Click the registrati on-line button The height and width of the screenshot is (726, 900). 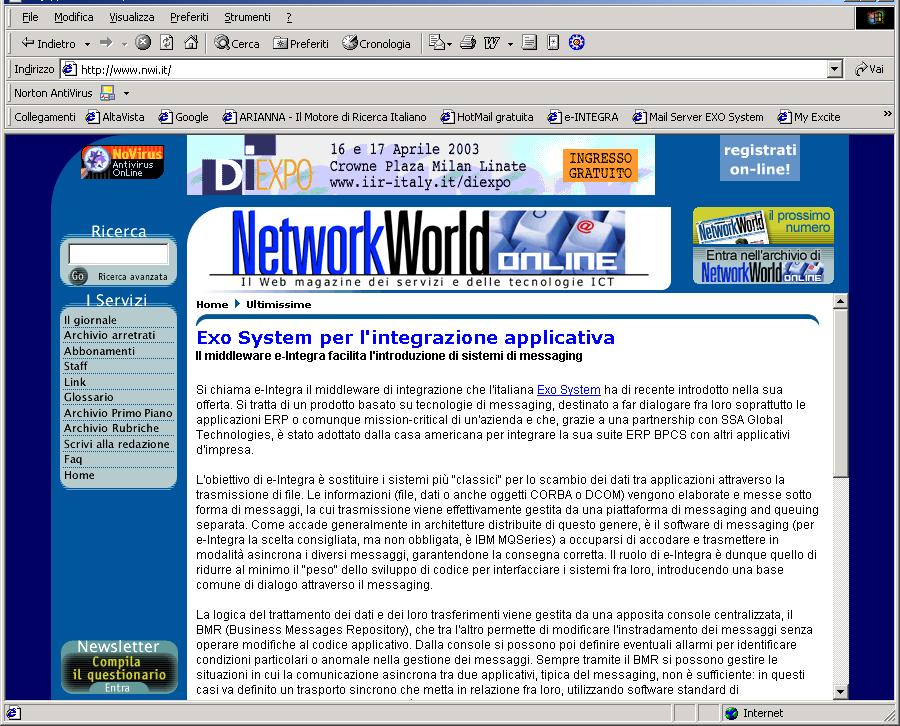(759, 159)
